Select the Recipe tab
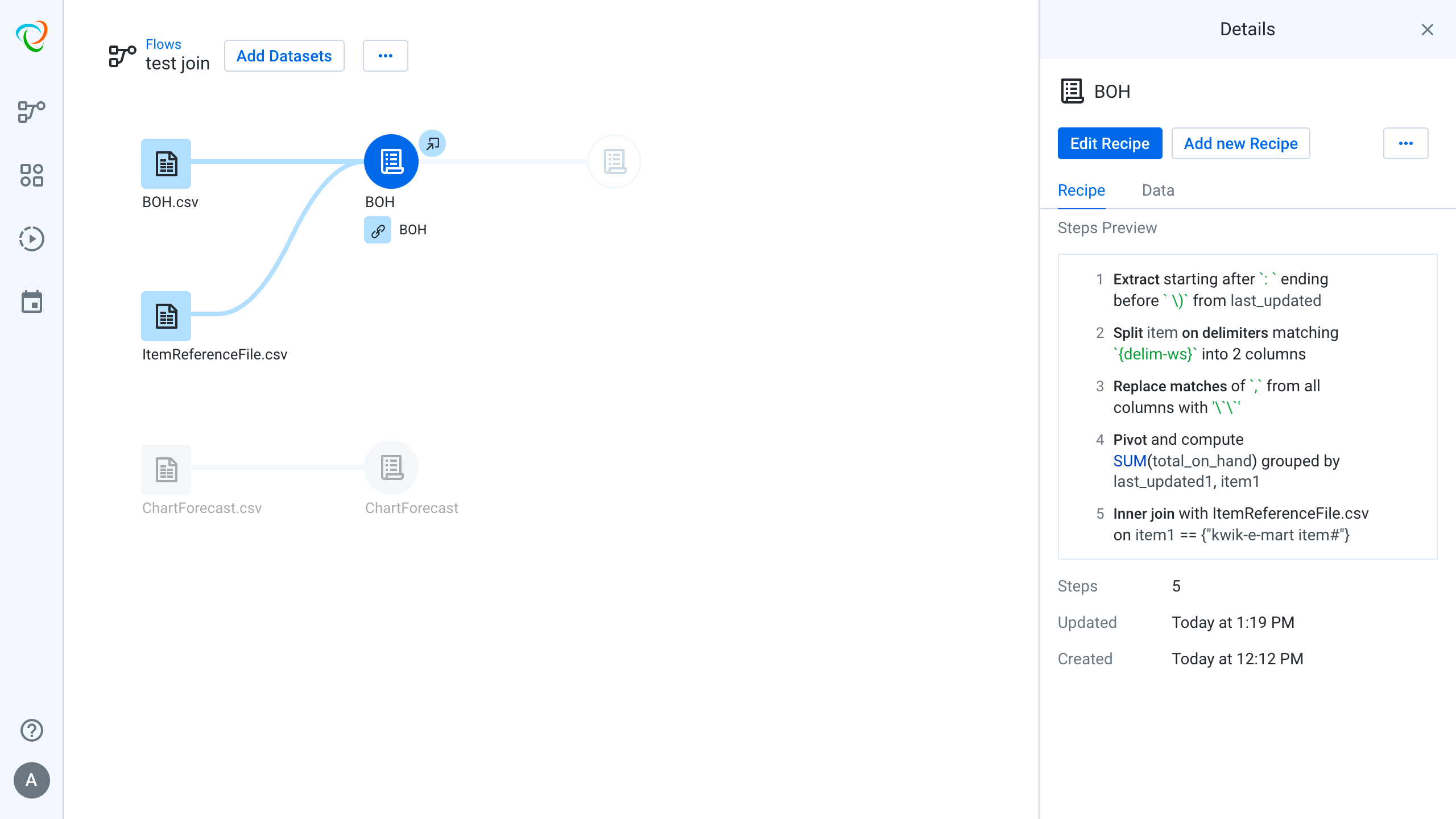This screenshot has width=1456, height=819. 1081,190
